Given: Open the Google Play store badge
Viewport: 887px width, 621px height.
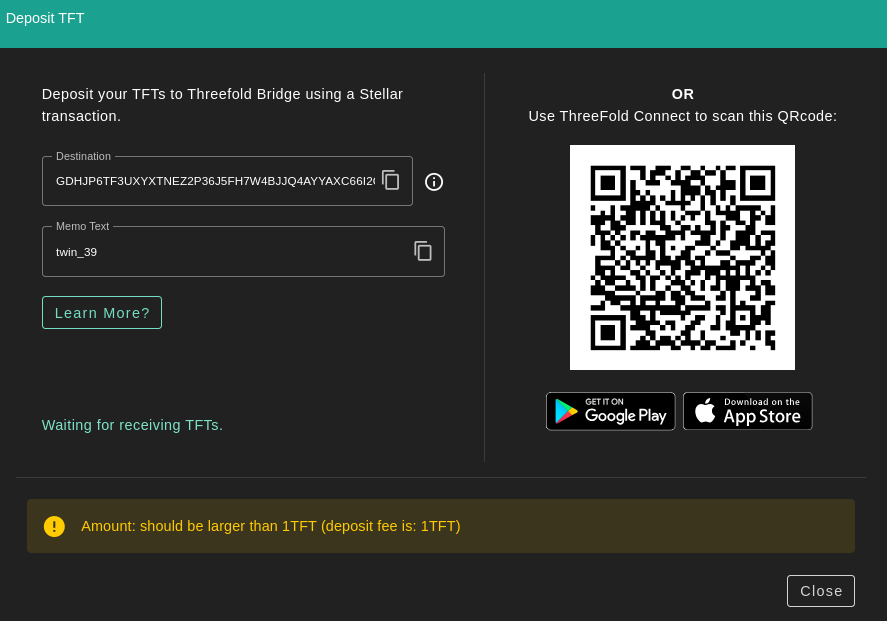Looking at the screenshot, I should 610,411.
